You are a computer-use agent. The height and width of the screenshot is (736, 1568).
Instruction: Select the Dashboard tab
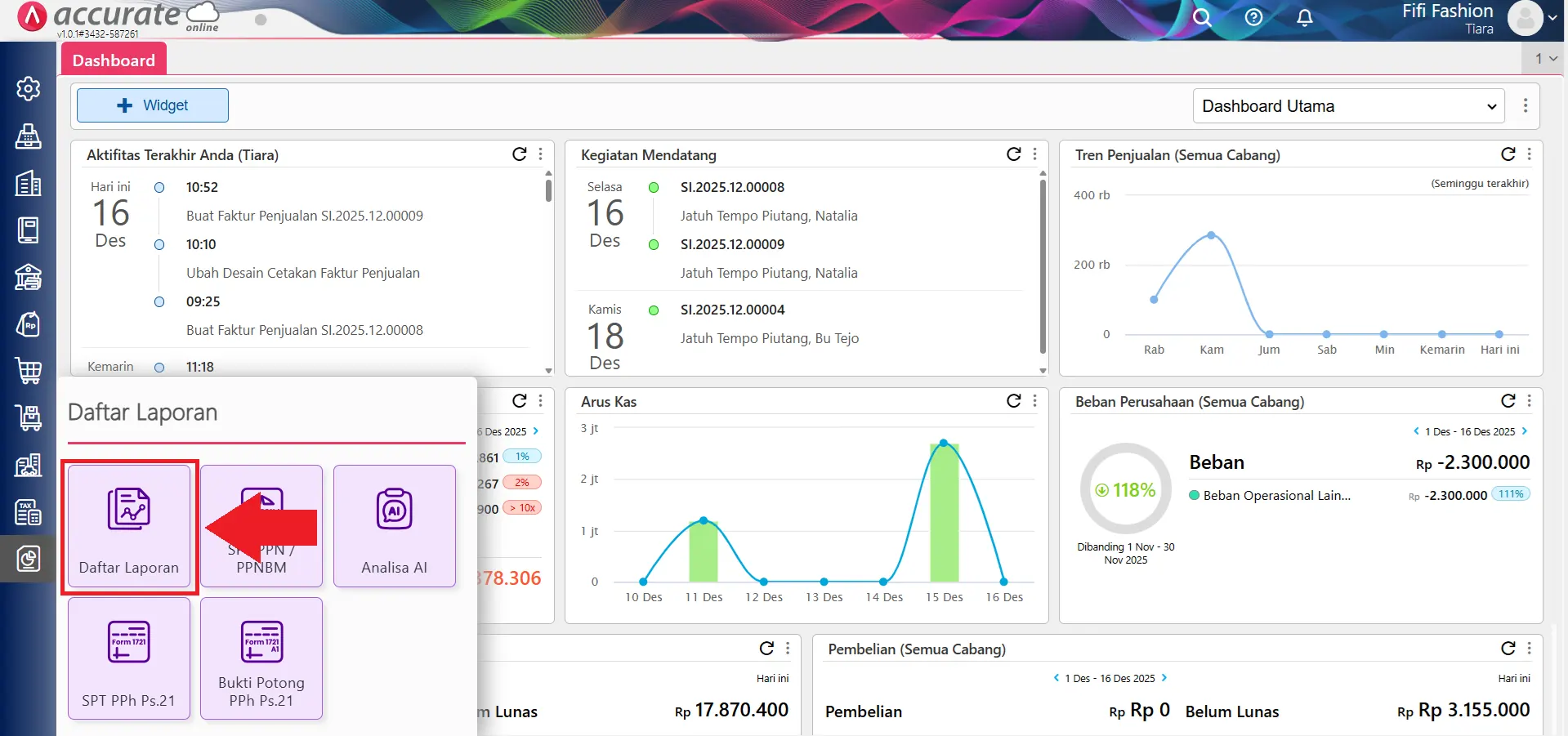click(x=114, y=60)
